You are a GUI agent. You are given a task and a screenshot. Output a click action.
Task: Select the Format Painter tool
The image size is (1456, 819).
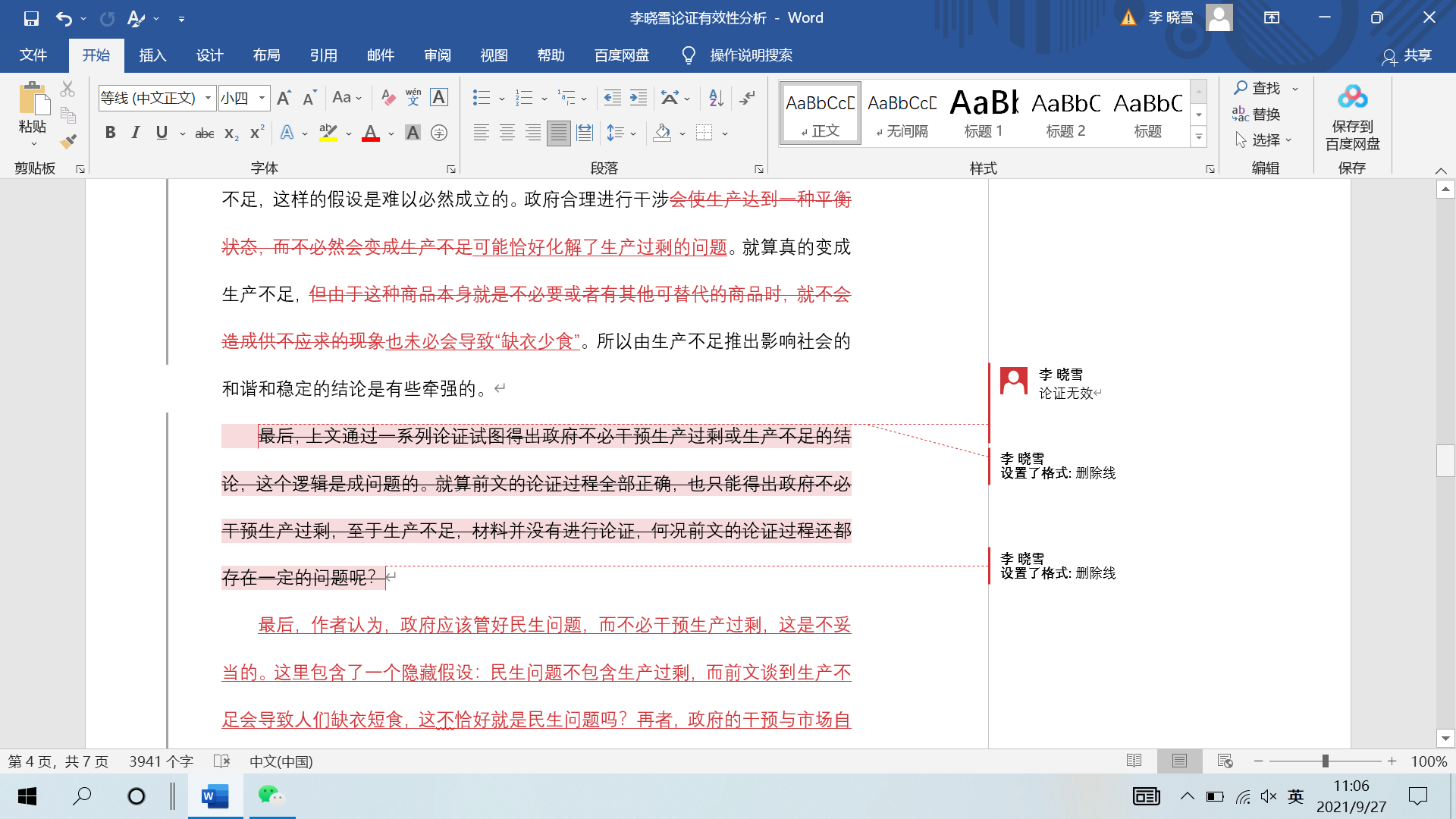(67, 141)
